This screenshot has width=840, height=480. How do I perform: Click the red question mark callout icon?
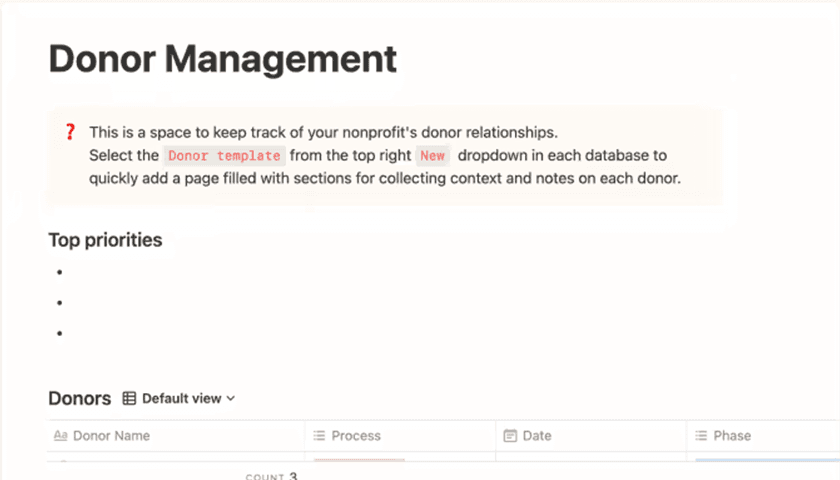[x=70, y=132]
